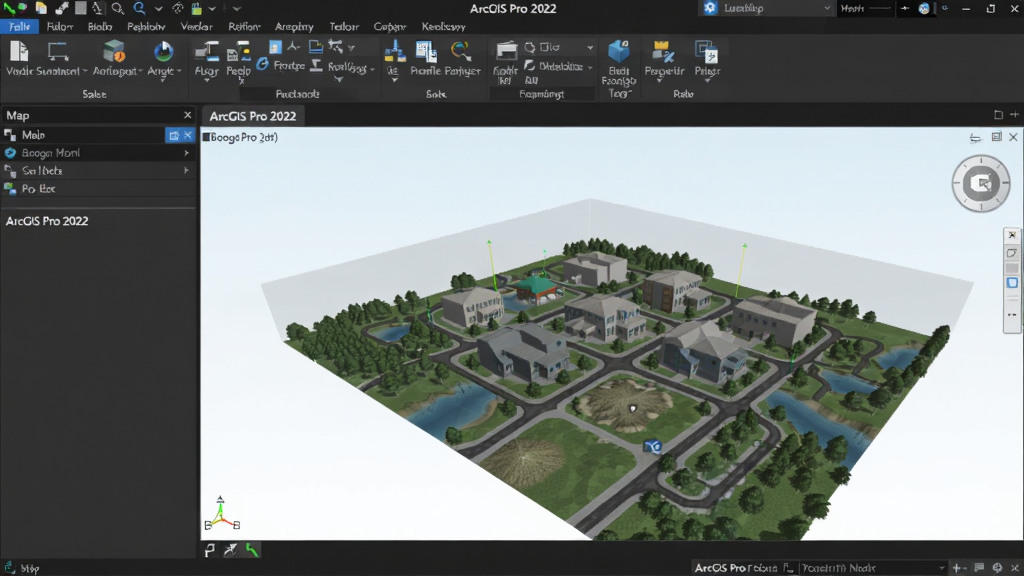The height and width of the screenshot is (576, 1024).
Task: Click 'ArcGIS Pro 2022' text in left pane
Action: coord(47,221)
